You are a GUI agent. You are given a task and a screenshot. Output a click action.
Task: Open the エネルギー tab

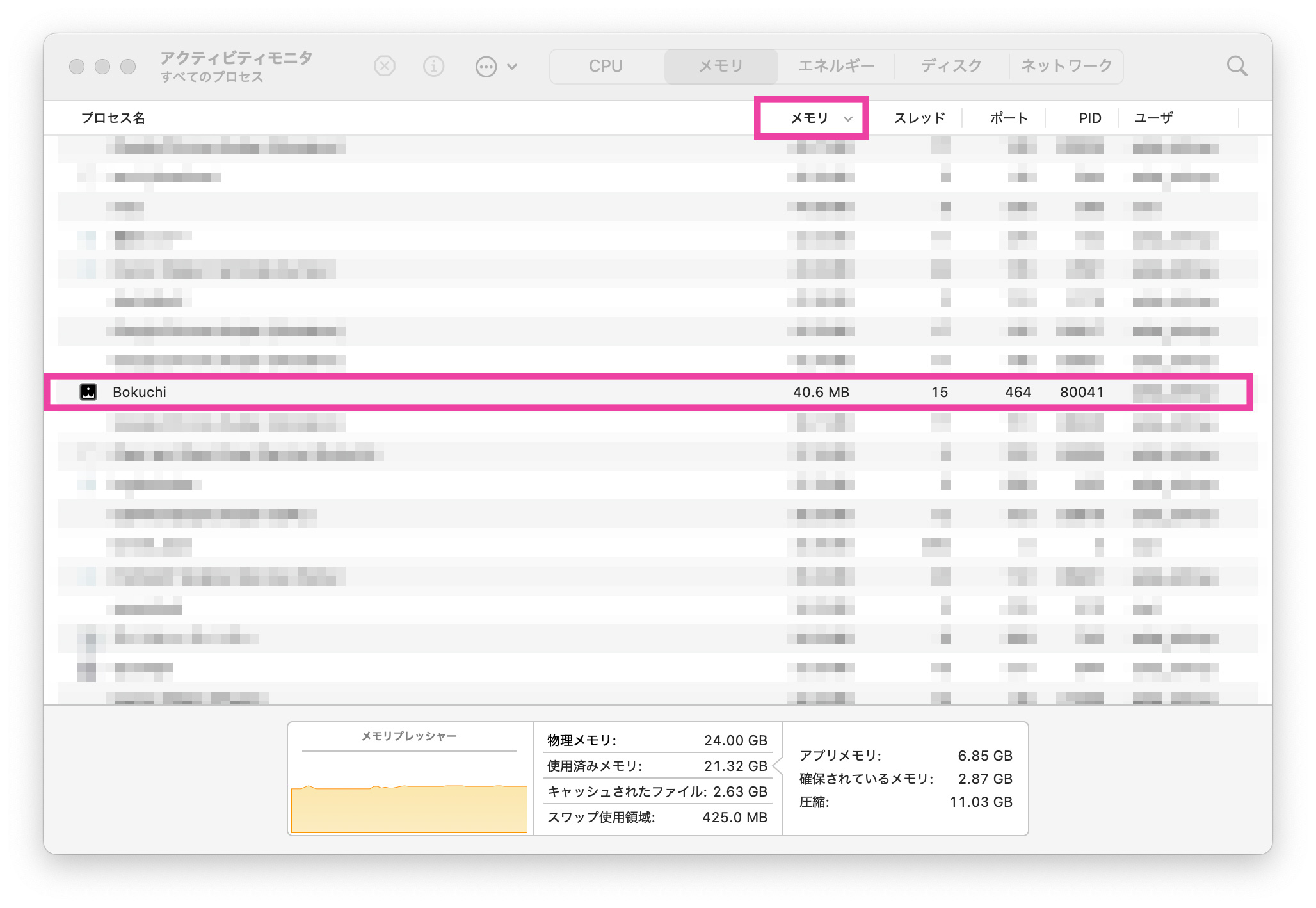(836, 66)
